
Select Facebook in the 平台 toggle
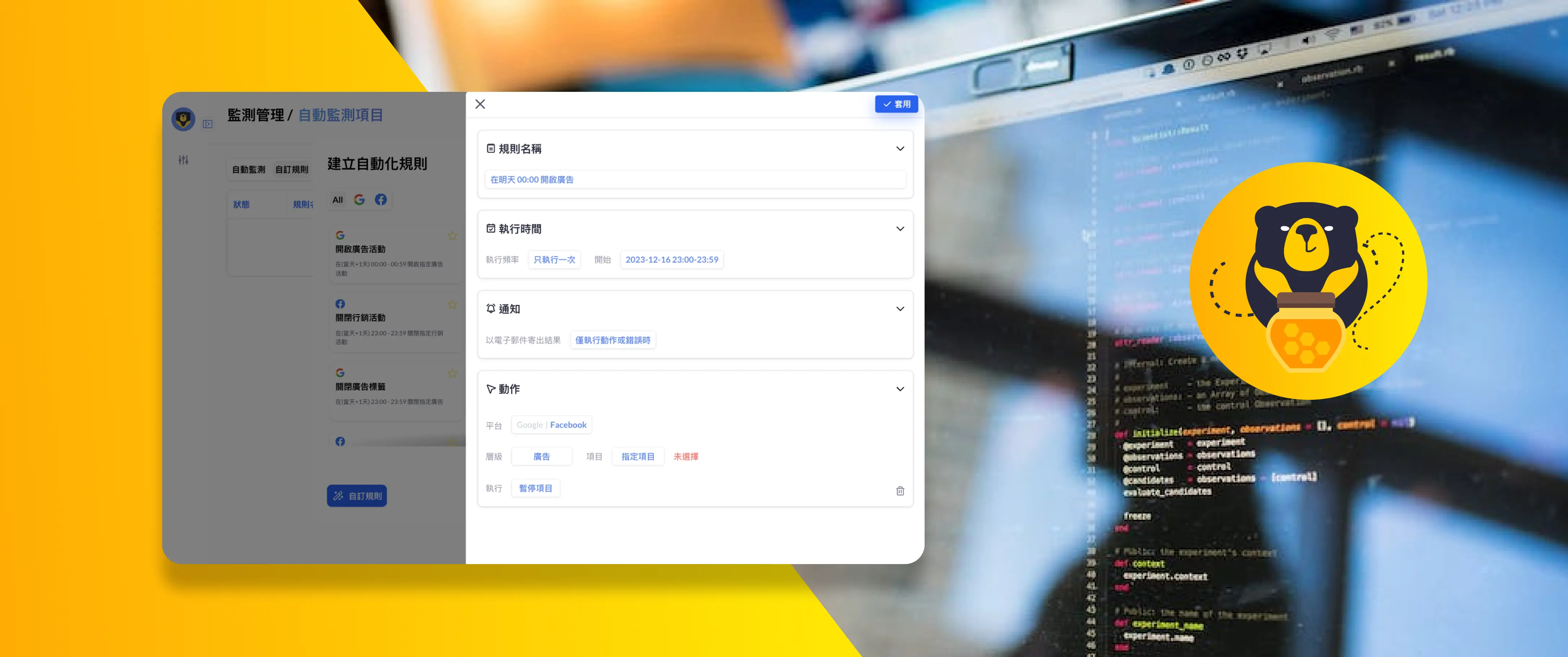(568, 425)
